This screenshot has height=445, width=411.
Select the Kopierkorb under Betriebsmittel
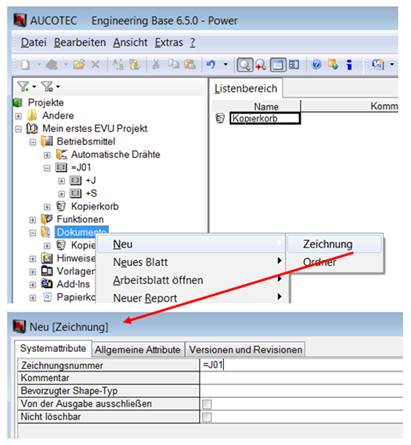pyautogui.click(x=95, y=206)
